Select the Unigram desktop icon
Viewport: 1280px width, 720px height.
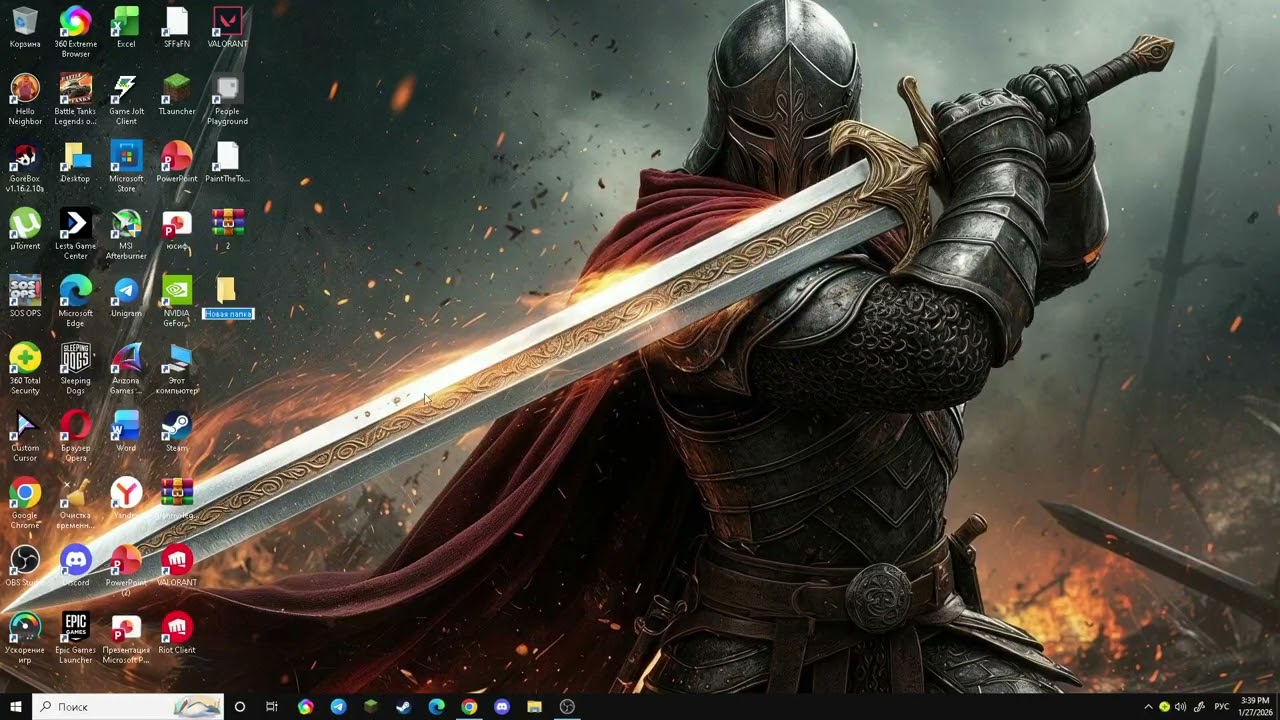click(126, 290)
